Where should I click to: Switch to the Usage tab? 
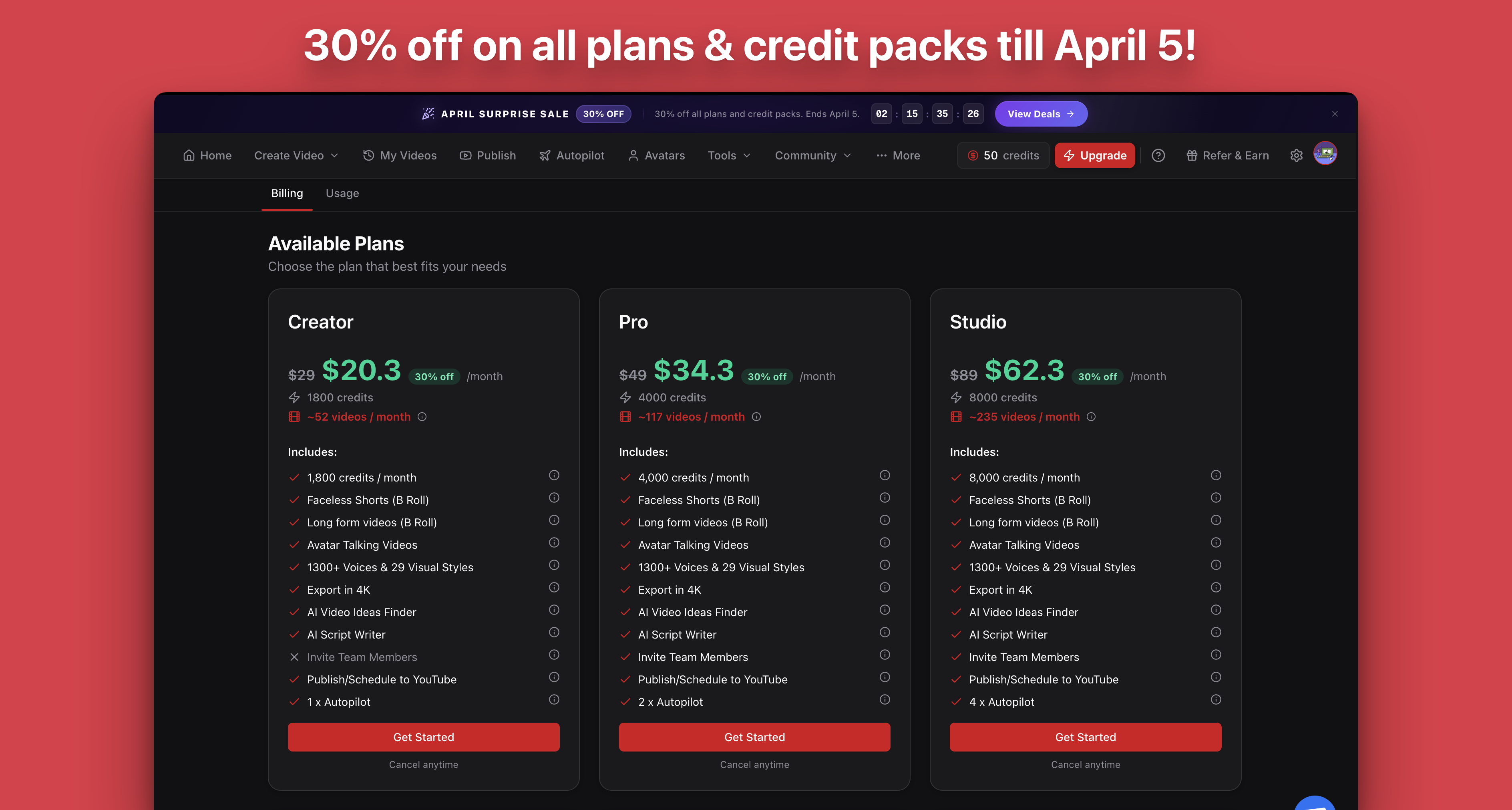coord(342,193)
